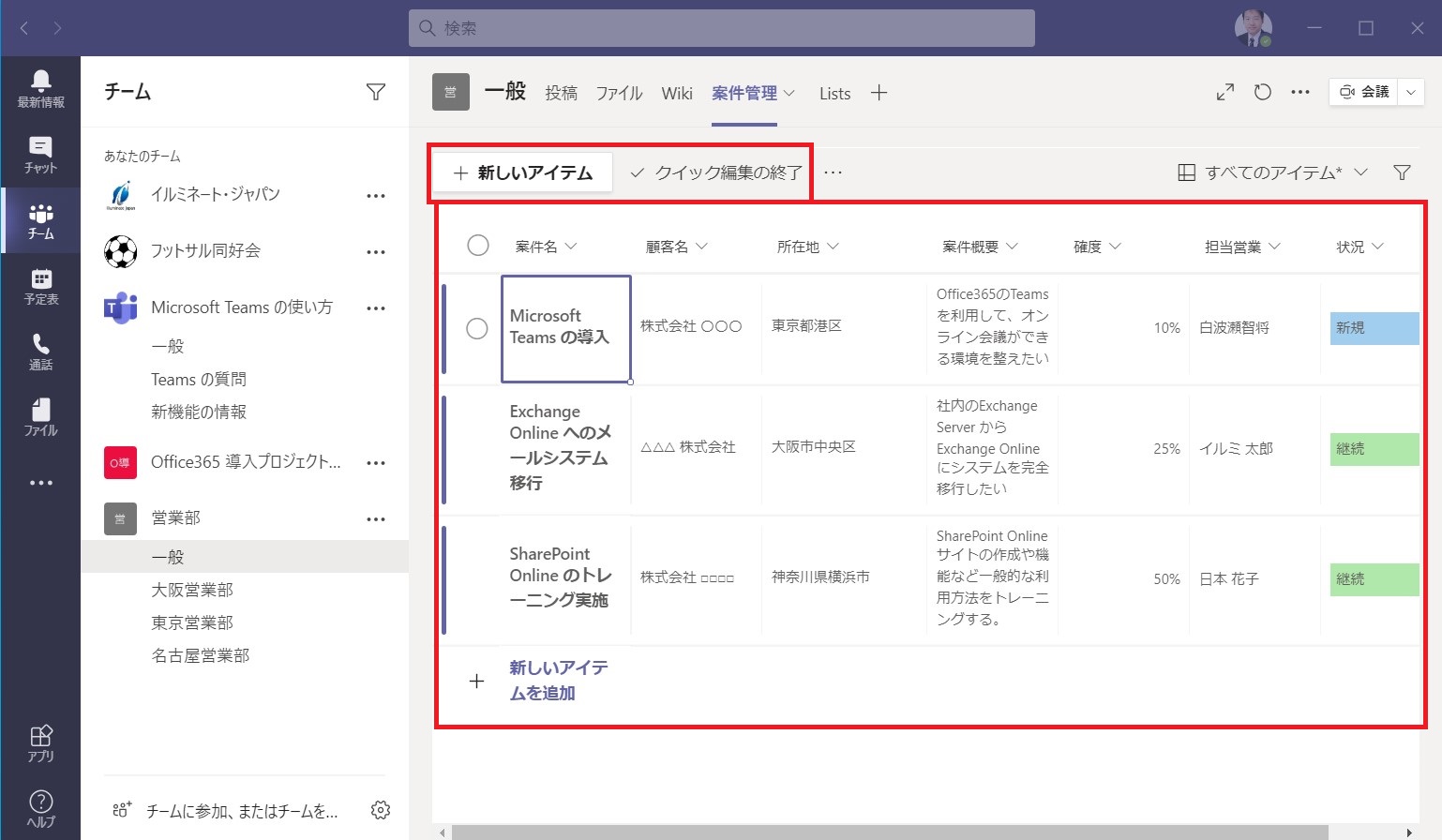This screenshot has height=840, width=1442.
Task: Select the チーム icon in left rail
Action: [40, 220]
